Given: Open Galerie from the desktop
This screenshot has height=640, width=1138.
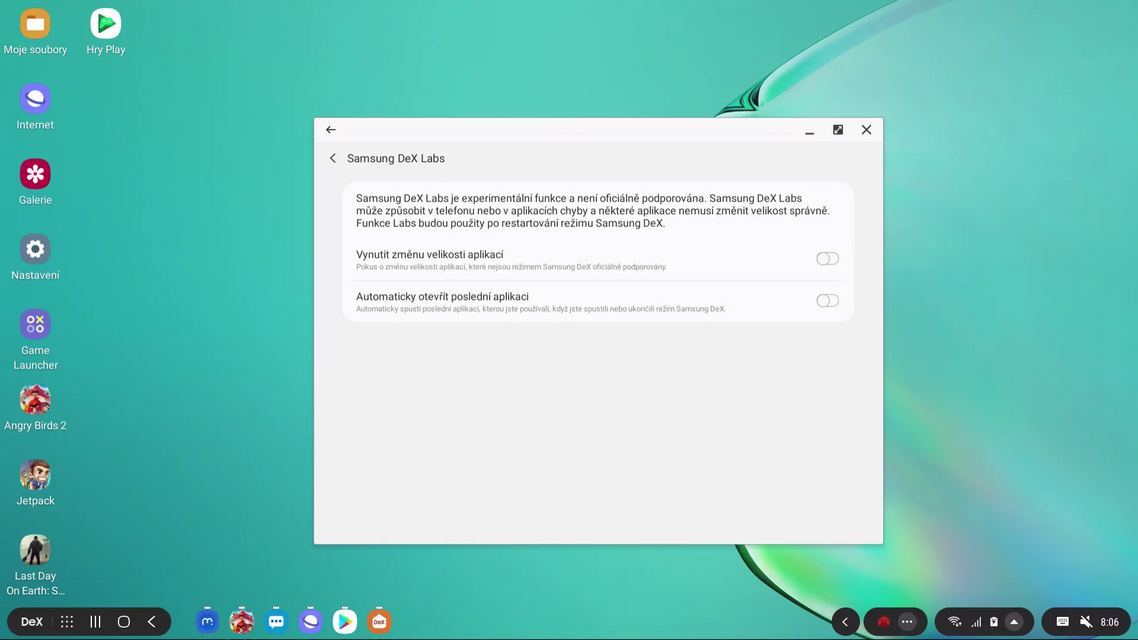Looking at the screenshot, I should [35, 172].
